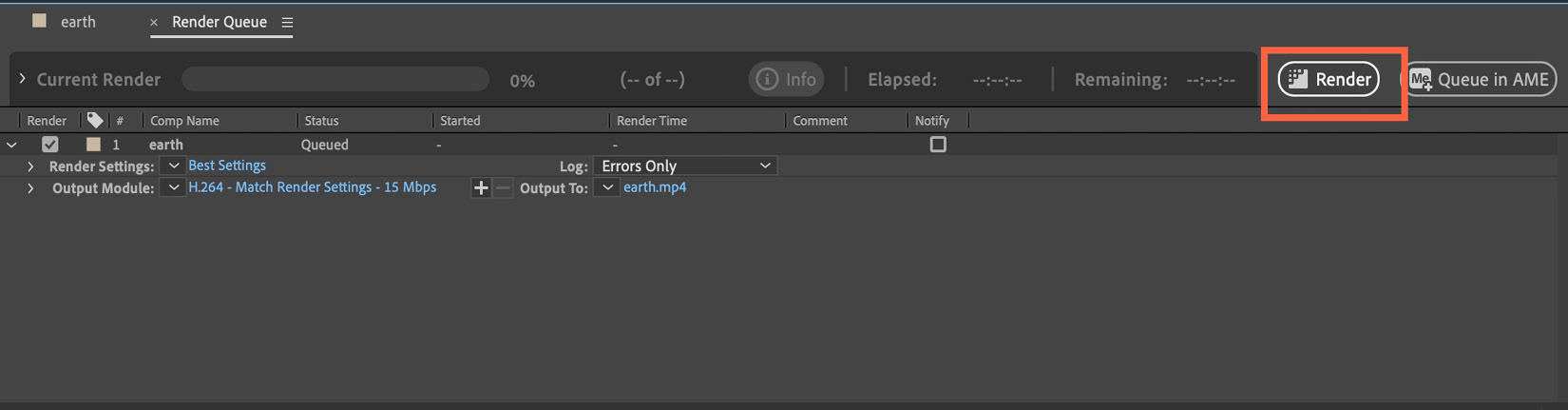Add an output module with plus icon
The height and width of the screenshot is (410, 1568).
(481, 188)
